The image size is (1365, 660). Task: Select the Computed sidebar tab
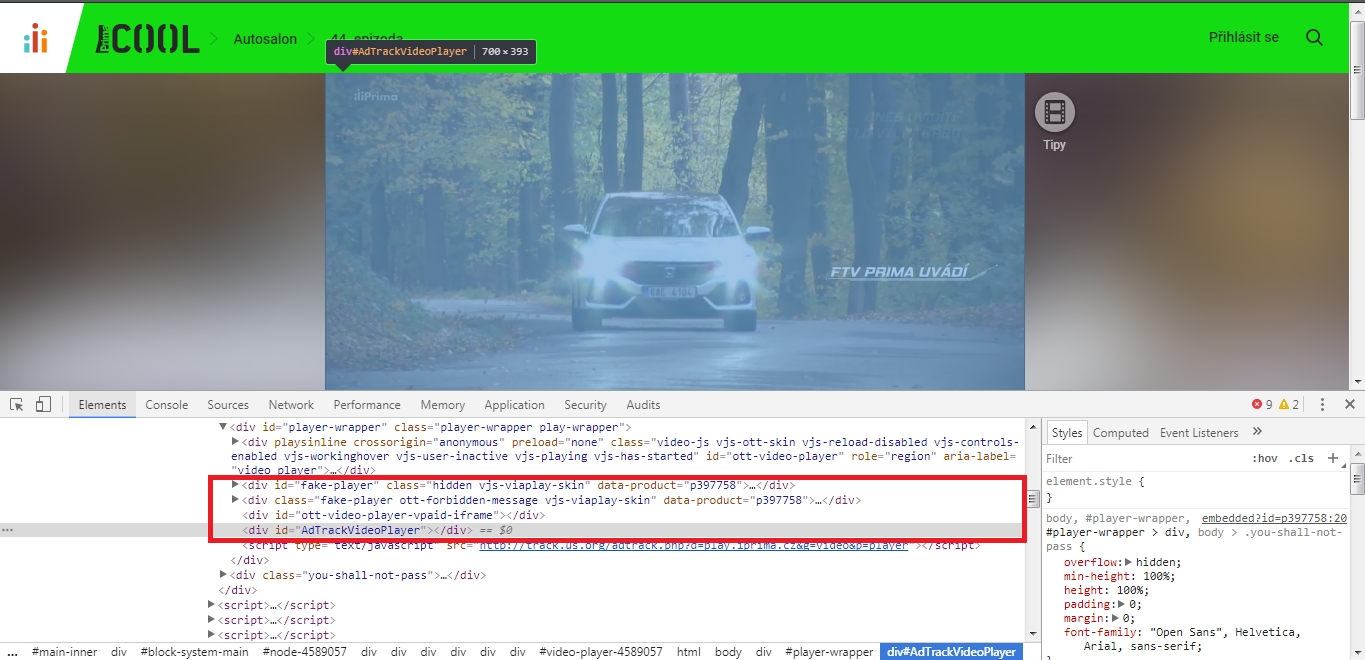coord(1120,433)
